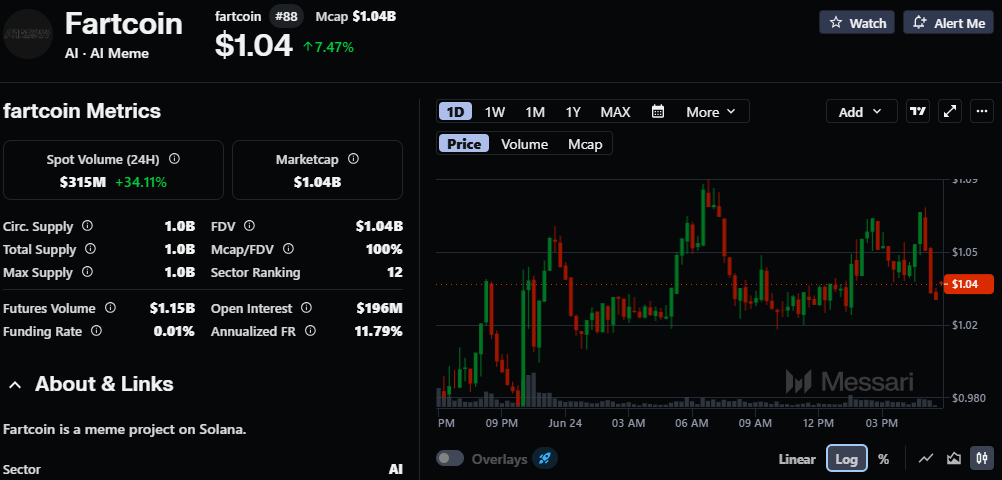The height and width of the screenshot is (480, 1002).
Task: Click the star icon on Watch button
Action: 835,23
